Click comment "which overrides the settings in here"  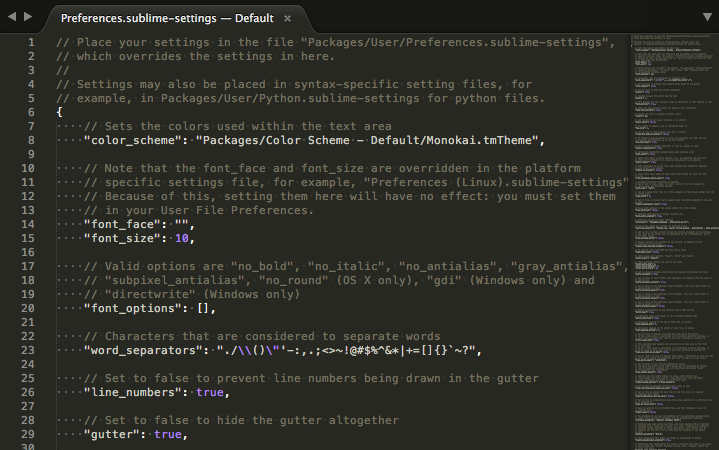(x=195, y=56)
